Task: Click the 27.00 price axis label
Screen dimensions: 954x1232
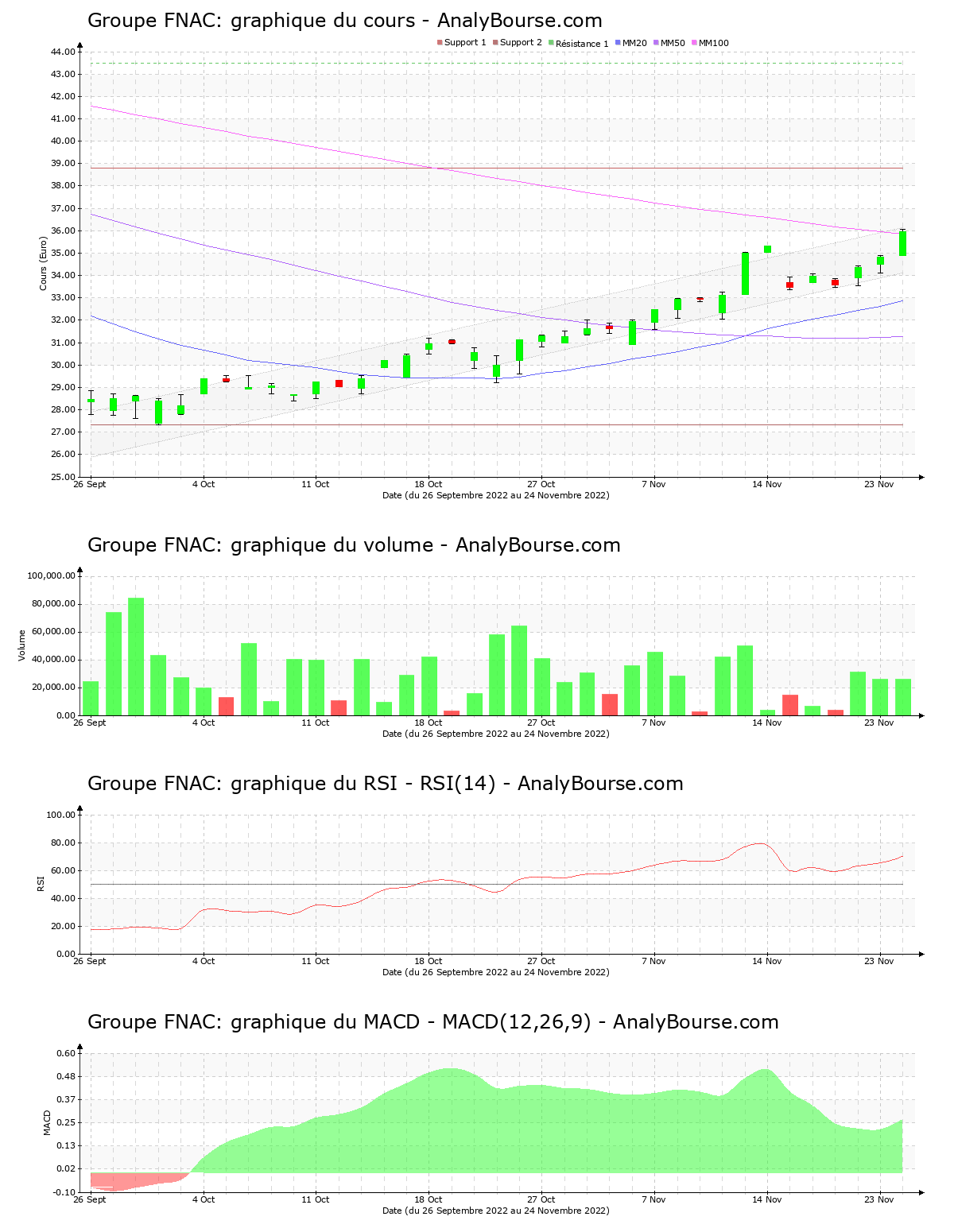Action: (x=63, y=432)
